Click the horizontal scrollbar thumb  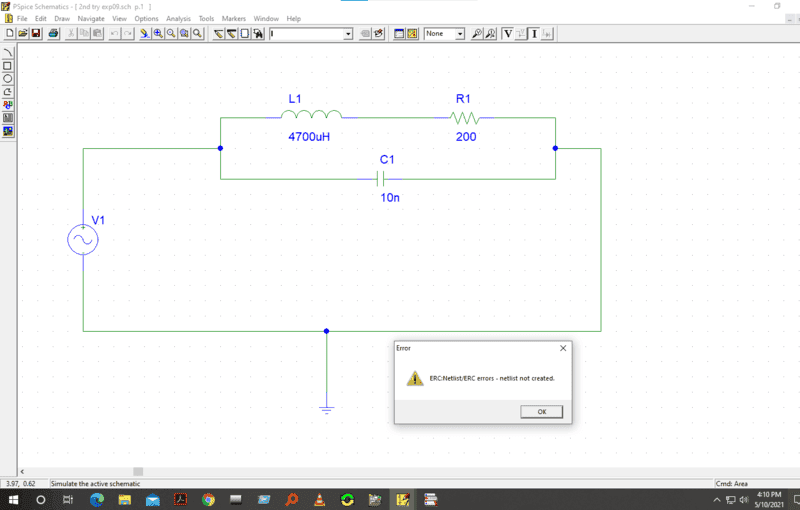138,471
